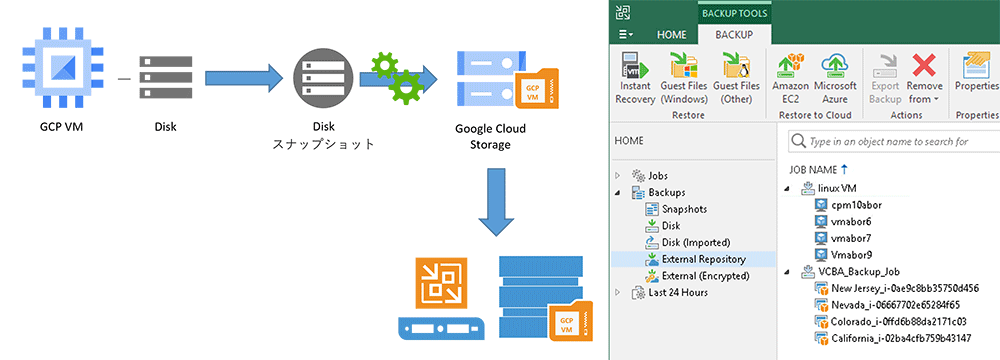Select the linux VM job row
The height and width of the screenshot is (360, 1000).
click(837, 188)
